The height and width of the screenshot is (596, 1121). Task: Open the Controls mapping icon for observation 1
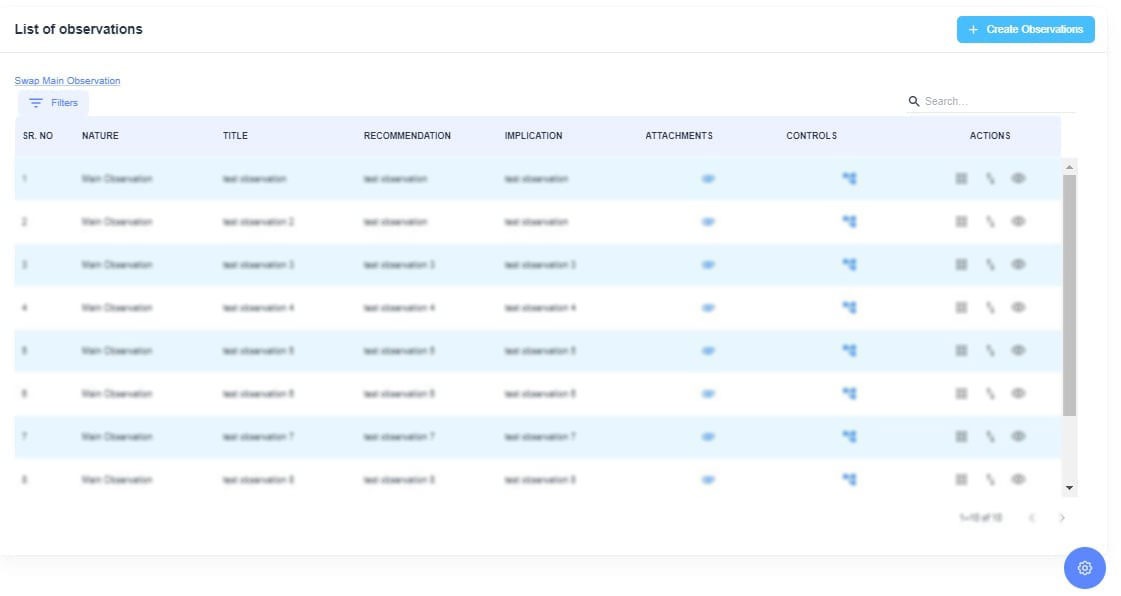(x=848, y=179)
